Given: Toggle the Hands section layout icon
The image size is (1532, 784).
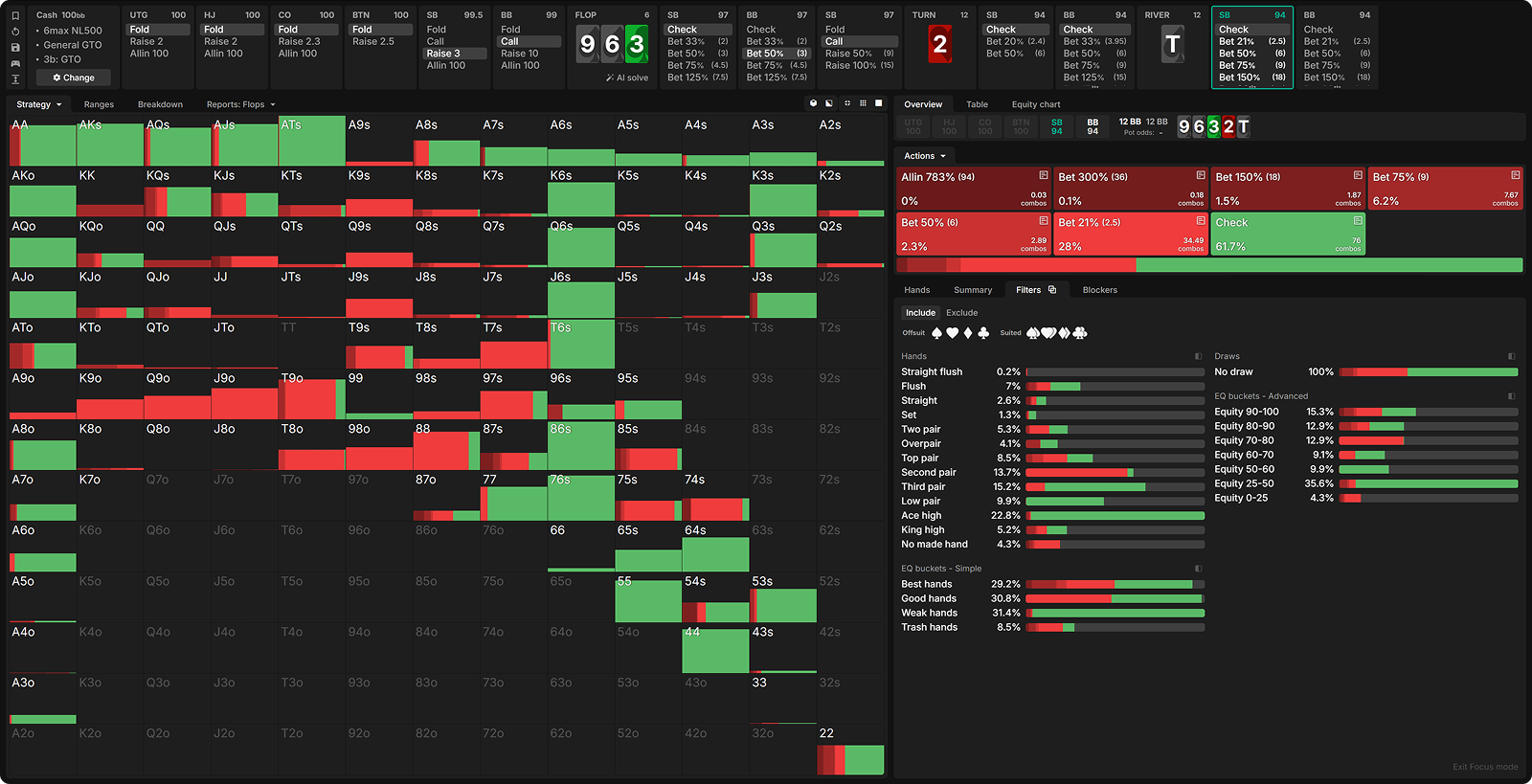Looking at the screenshot, I should coord(1198,356).
